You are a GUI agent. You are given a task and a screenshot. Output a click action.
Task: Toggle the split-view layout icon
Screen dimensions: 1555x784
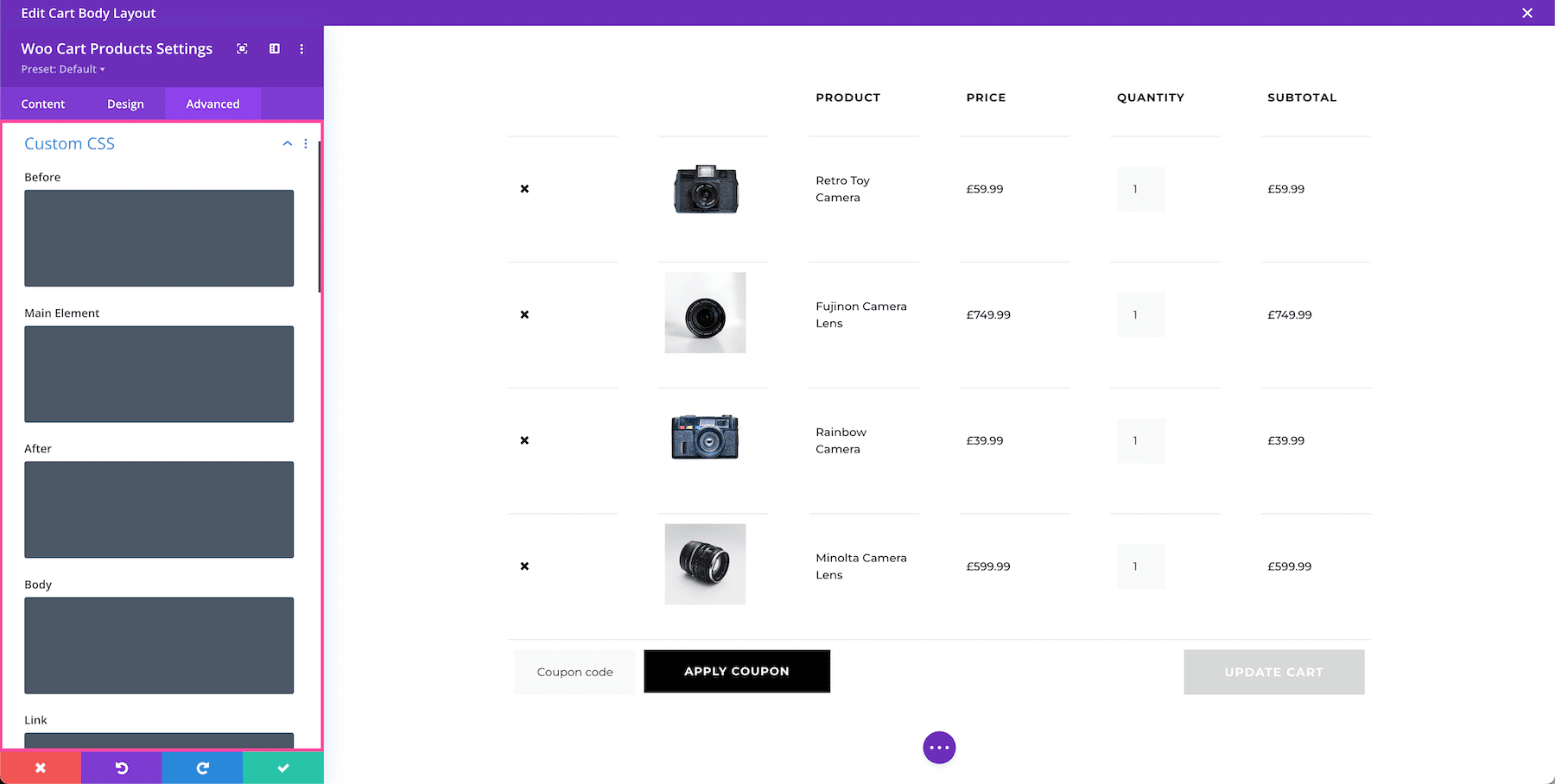pos(274,49)
